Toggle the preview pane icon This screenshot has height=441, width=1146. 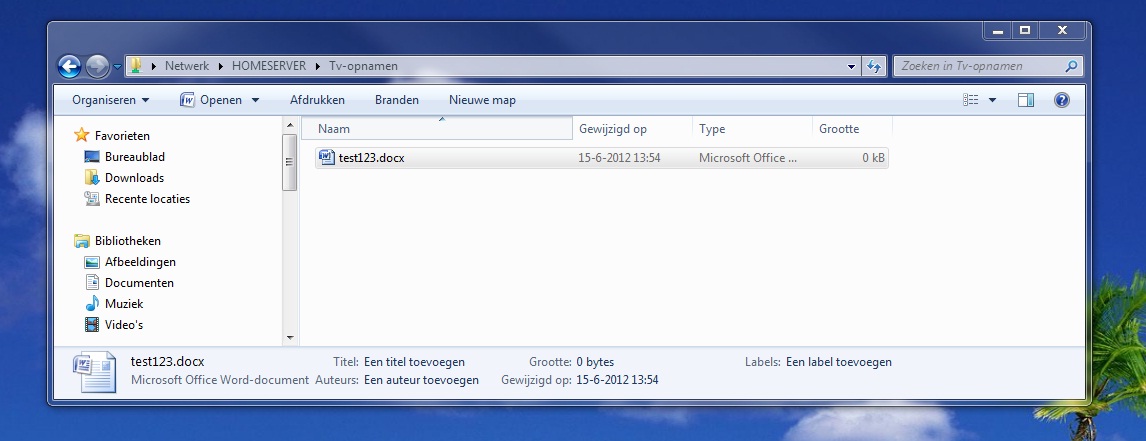[x=1025, y=100]
